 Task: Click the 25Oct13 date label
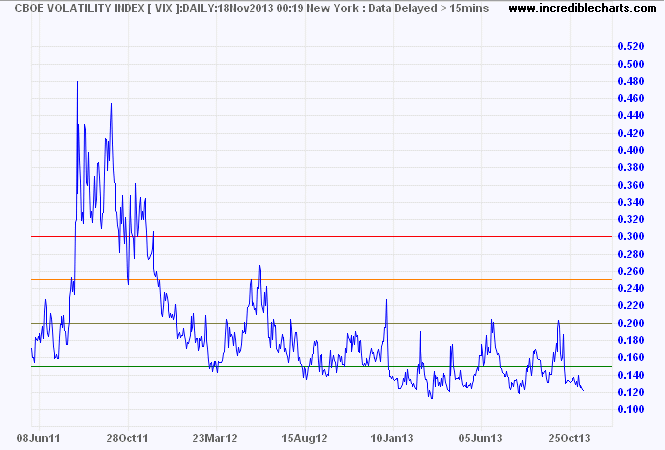point(570,438)
